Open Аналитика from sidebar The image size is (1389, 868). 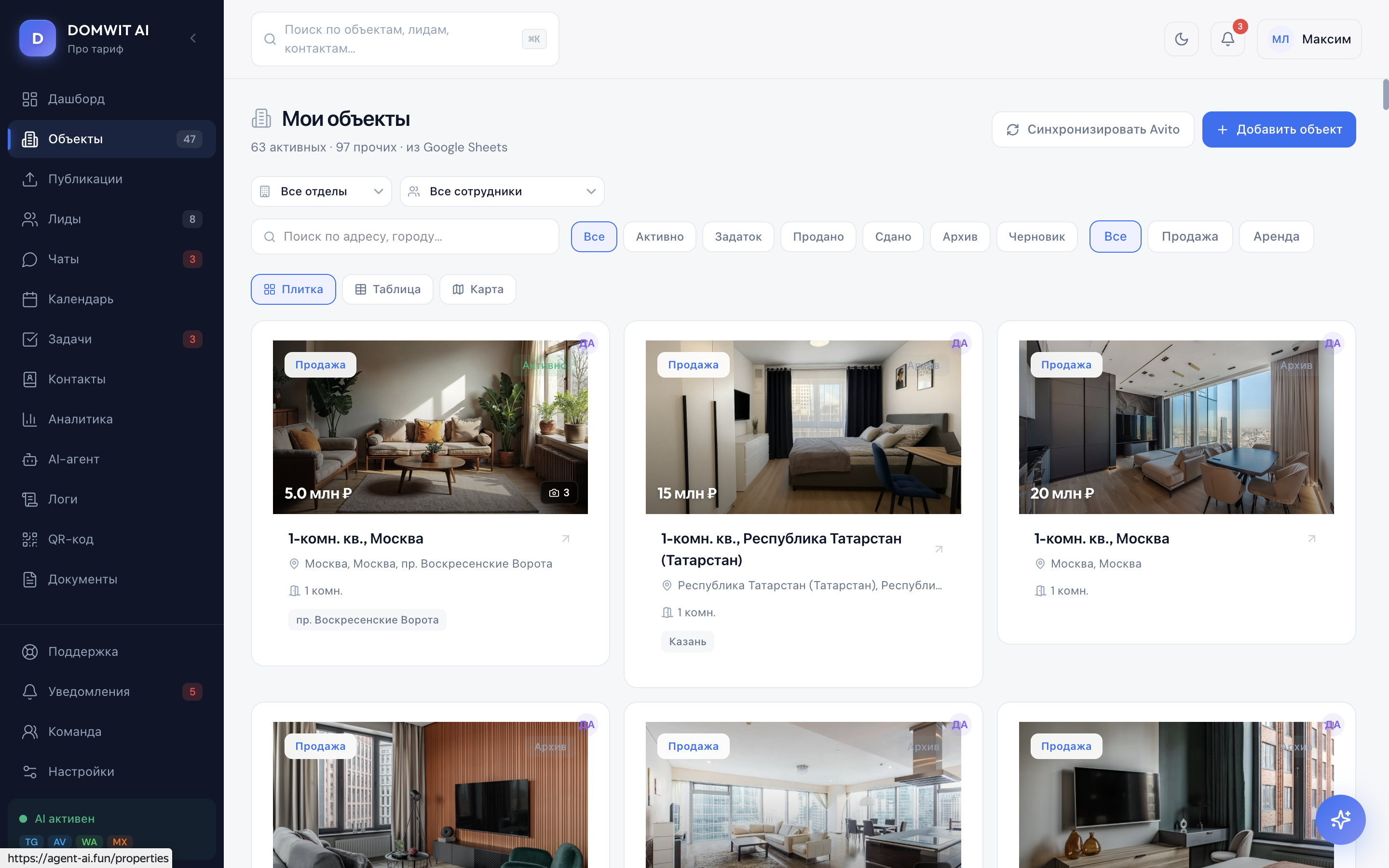coord(81,419)
